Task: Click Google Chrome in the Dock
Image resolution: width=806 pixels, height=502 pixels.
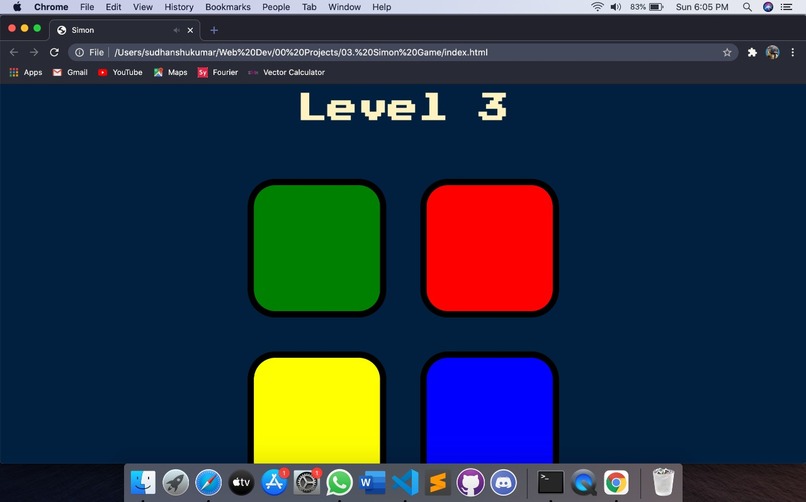Action: tap(616, 482)
